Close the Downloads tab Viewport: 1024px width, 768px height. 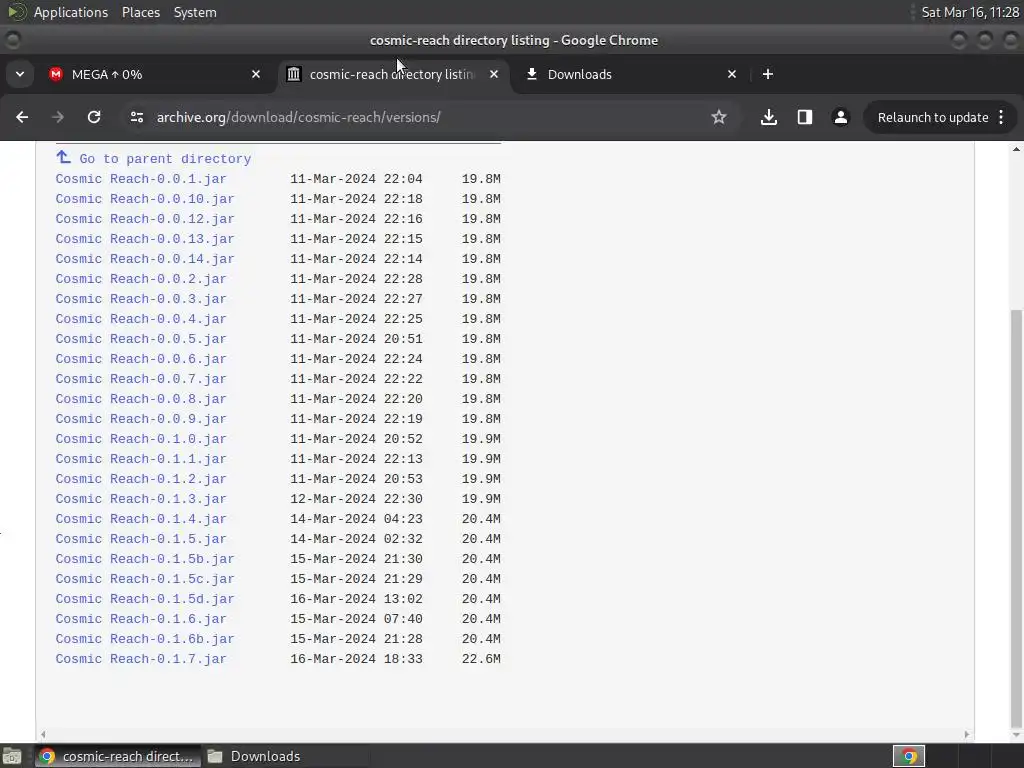732,74
